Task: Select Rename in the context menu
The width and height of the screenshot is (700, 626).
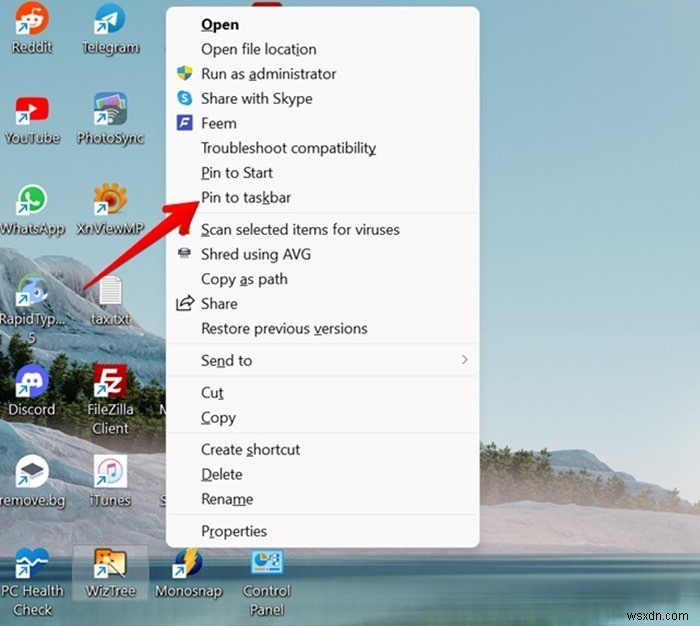Action: (x=323, y=499)
